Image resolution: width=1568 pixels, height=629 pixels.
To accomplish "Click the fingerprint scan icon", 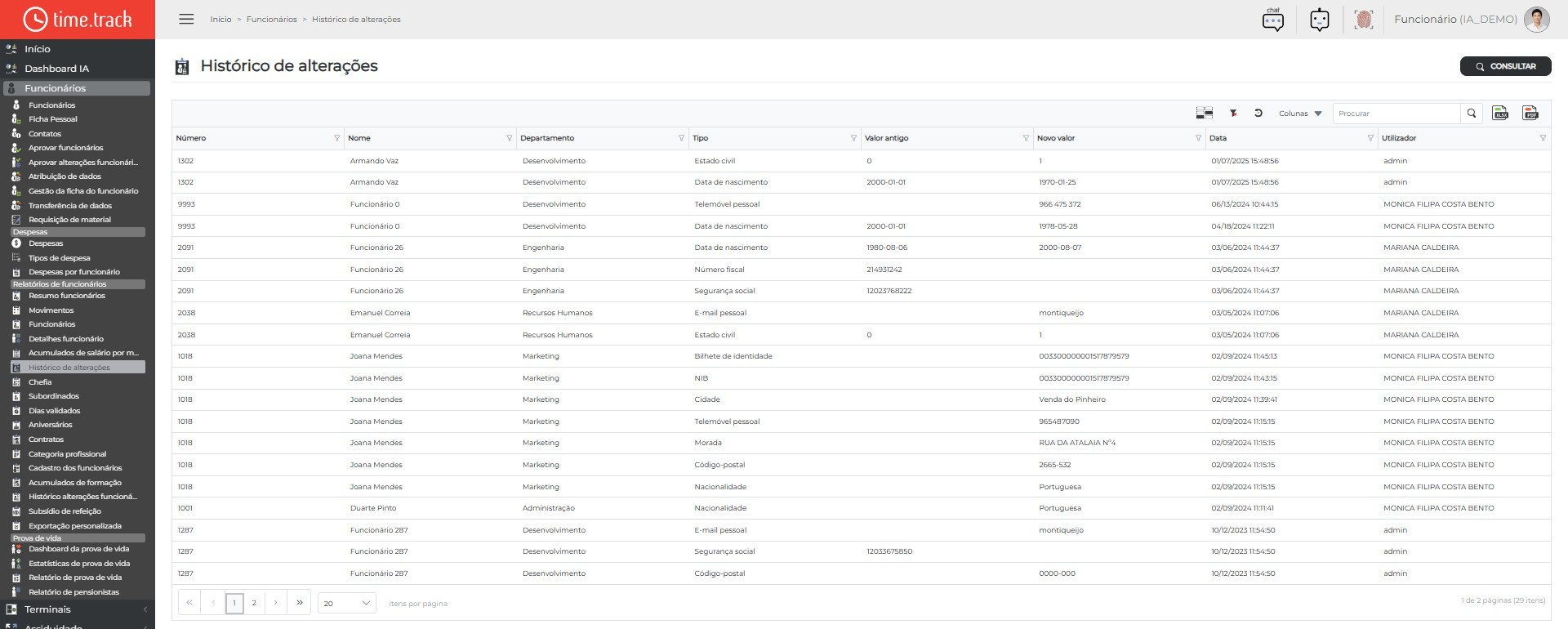I will click(1363, 19).
